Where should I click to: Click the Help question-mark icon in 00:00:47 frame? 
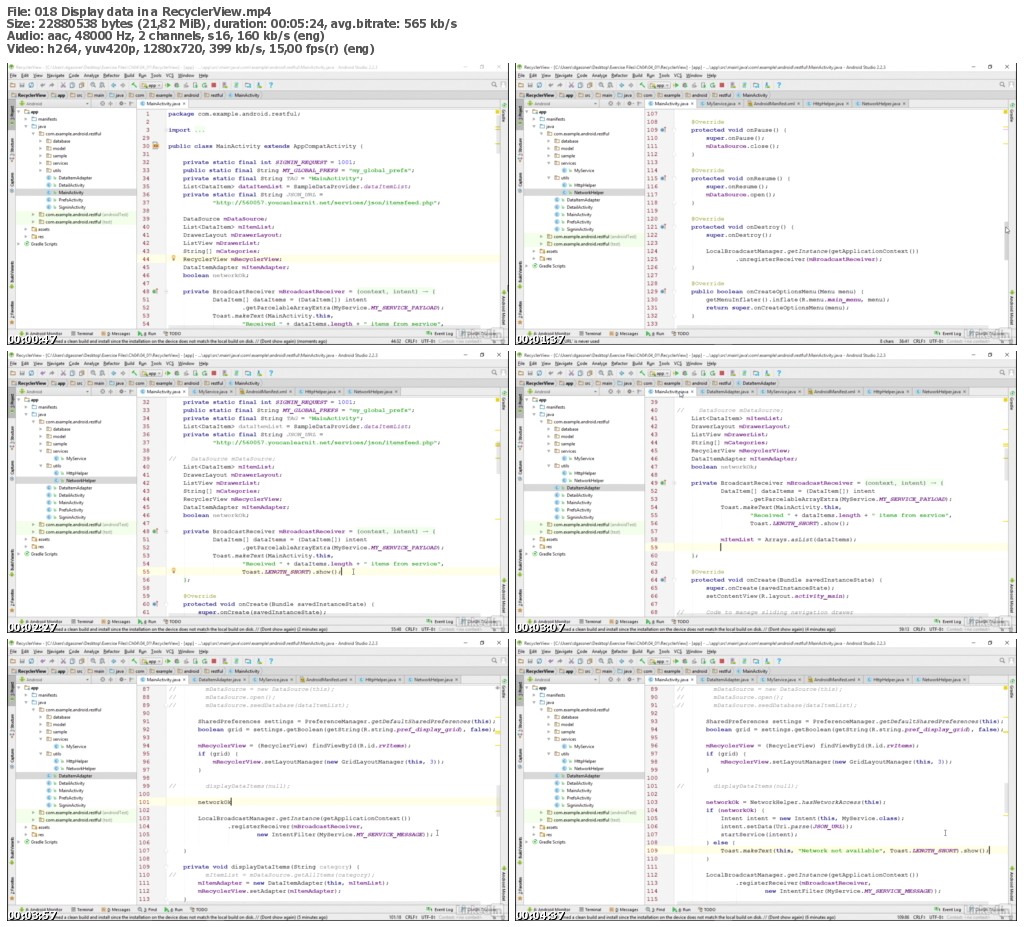[270, 85]
